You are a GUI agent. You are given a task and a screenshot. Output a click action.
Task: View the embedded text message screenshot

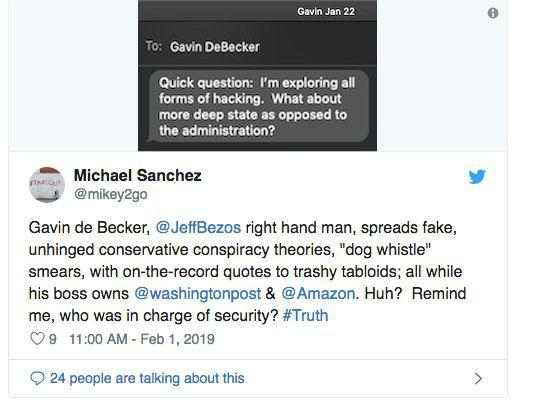pyautogui.click(x=257, y=75)
